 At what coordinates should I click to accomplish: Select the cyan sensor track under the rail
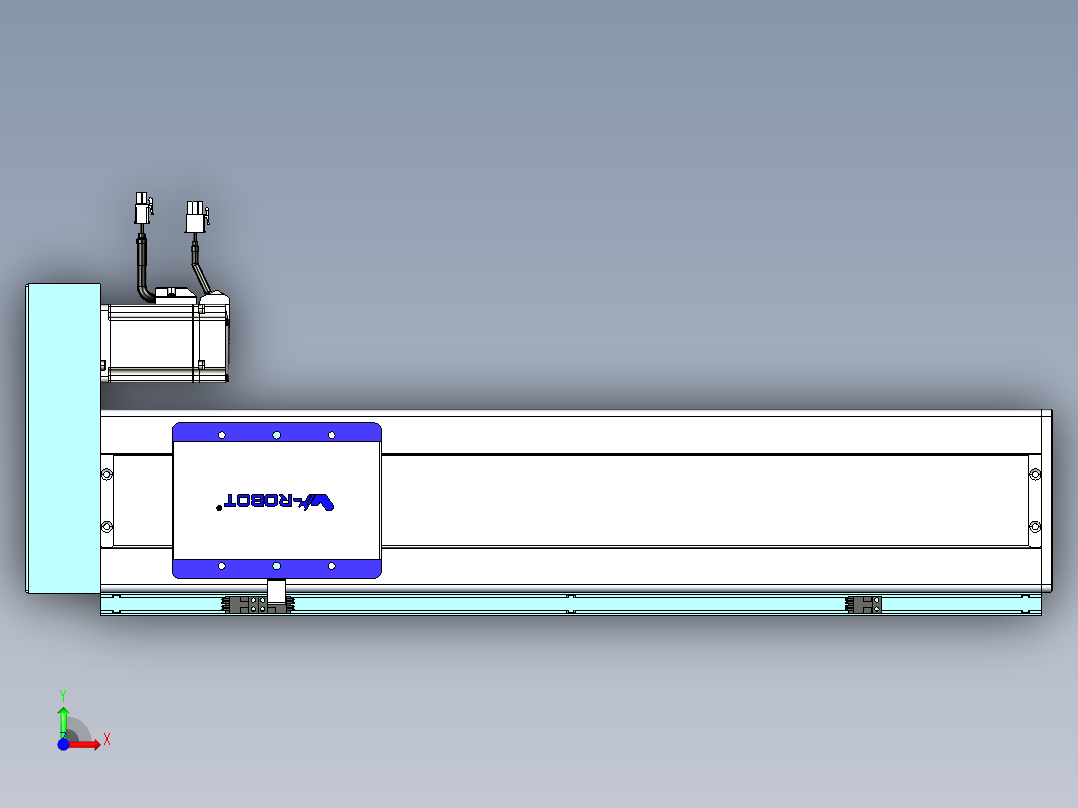(700, 604)
